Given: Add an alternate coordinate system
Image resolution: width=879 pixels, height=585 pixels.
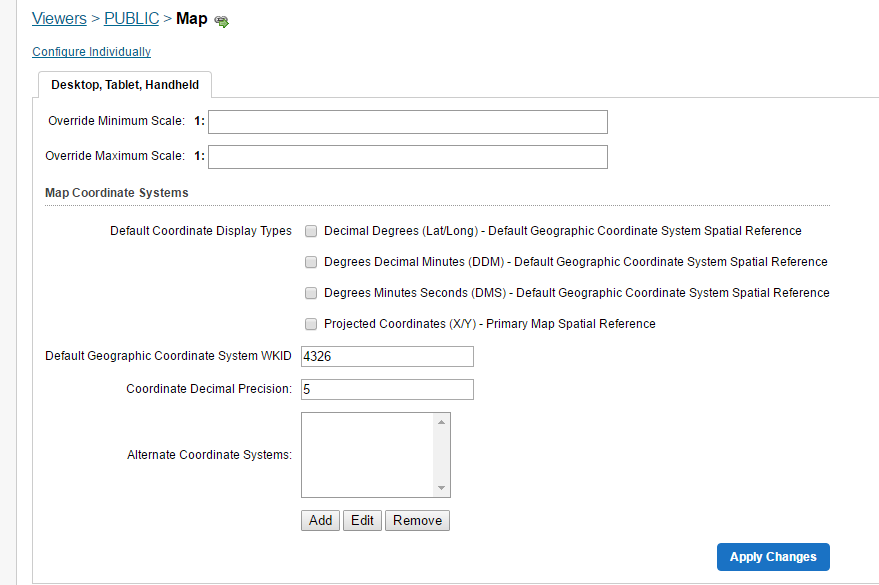Looking at the screenshot, I should point(320,521).
